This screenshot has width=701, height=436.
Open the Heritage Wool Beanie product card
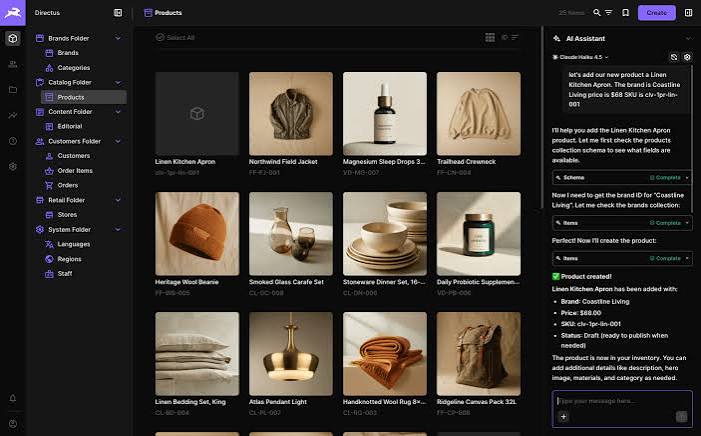pyautogui.click(x=197, y=244)
